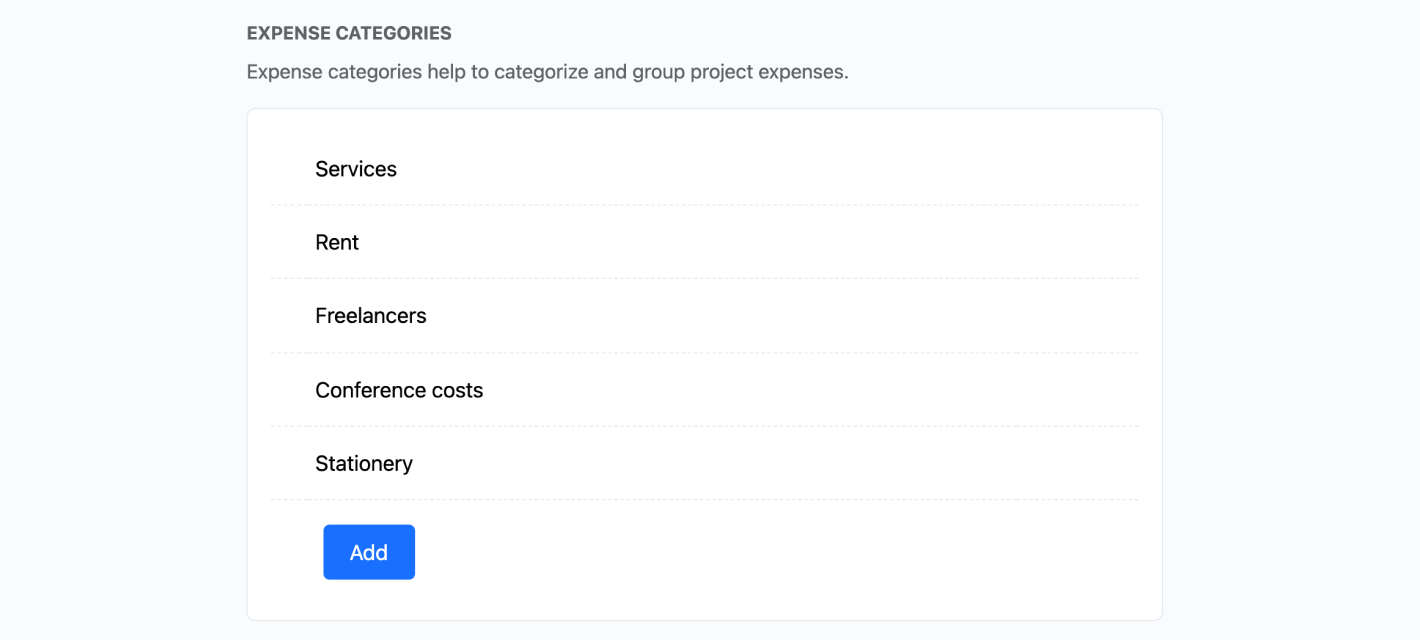The image size is (1420, 640).
Task: Edit the Conference costs category name
Action: 399,390
